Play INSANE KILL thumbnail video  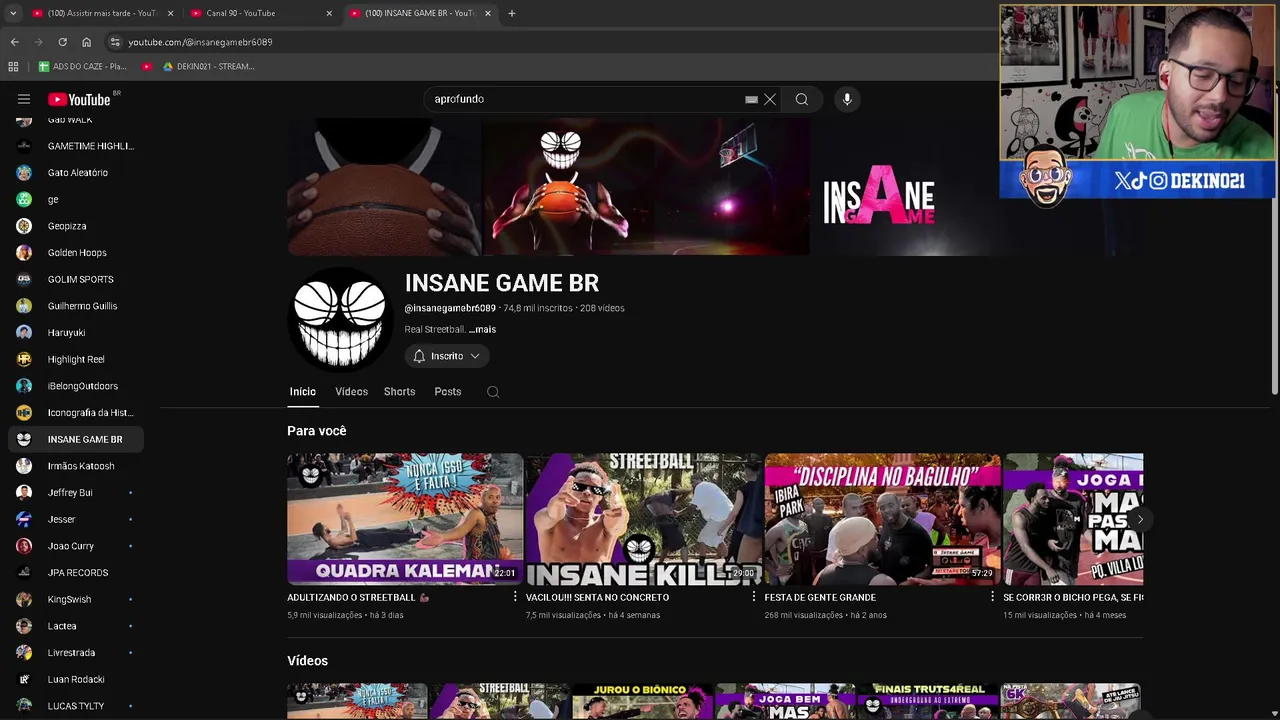click(x=644, y=519)
